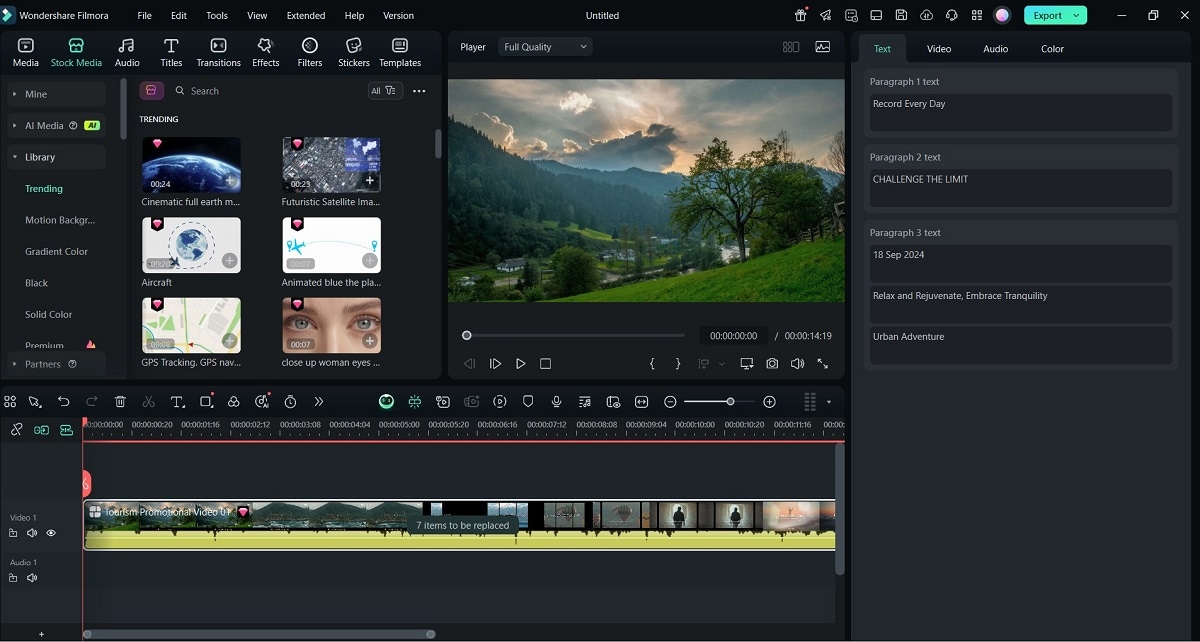Image resolution: width=1200 pixels, height=642 pixels.
Task: Open the user avatar icon
Action: click(1002, 15)
